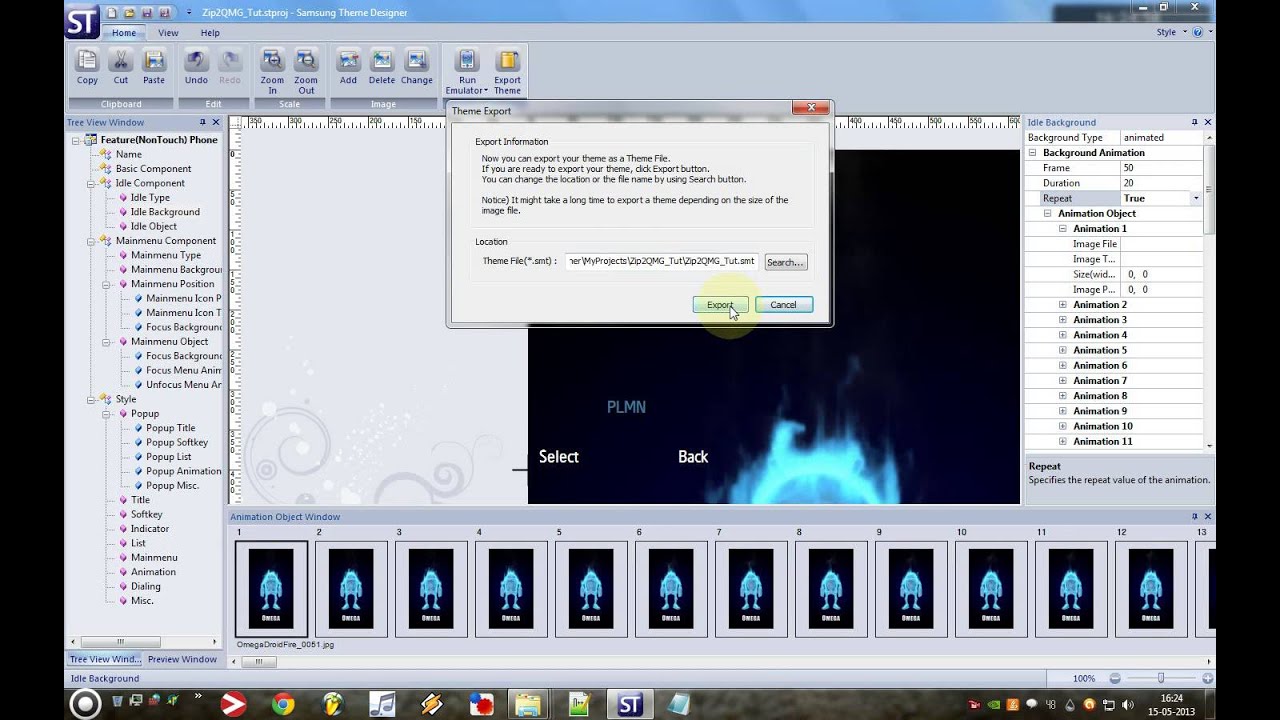Click the help question mark icon
Viewport: 1280px width, 720px height.
point(1197,32)
